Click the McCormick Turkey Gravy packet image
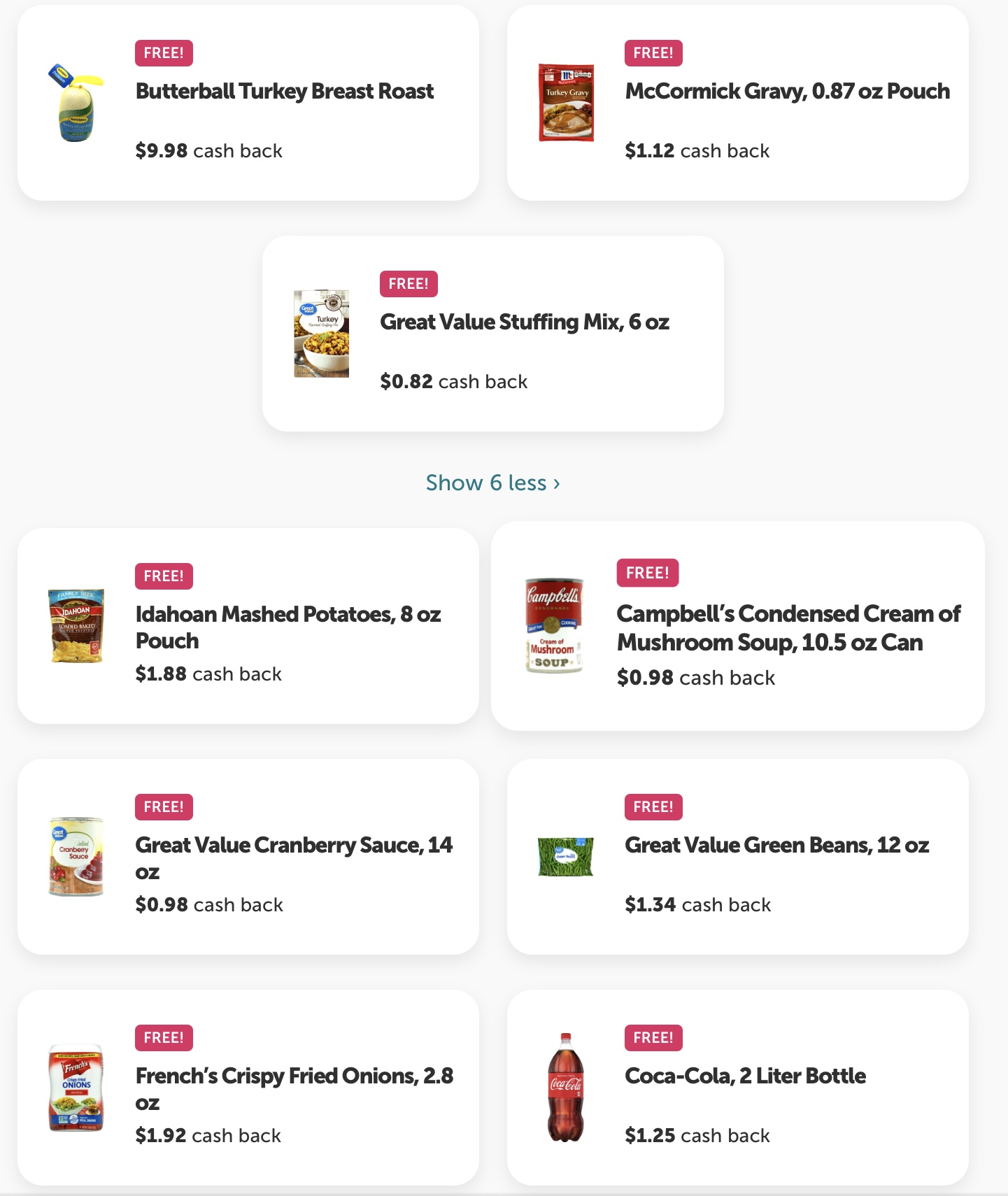This screenshot has height=1196, width=1008. [566, 103]
